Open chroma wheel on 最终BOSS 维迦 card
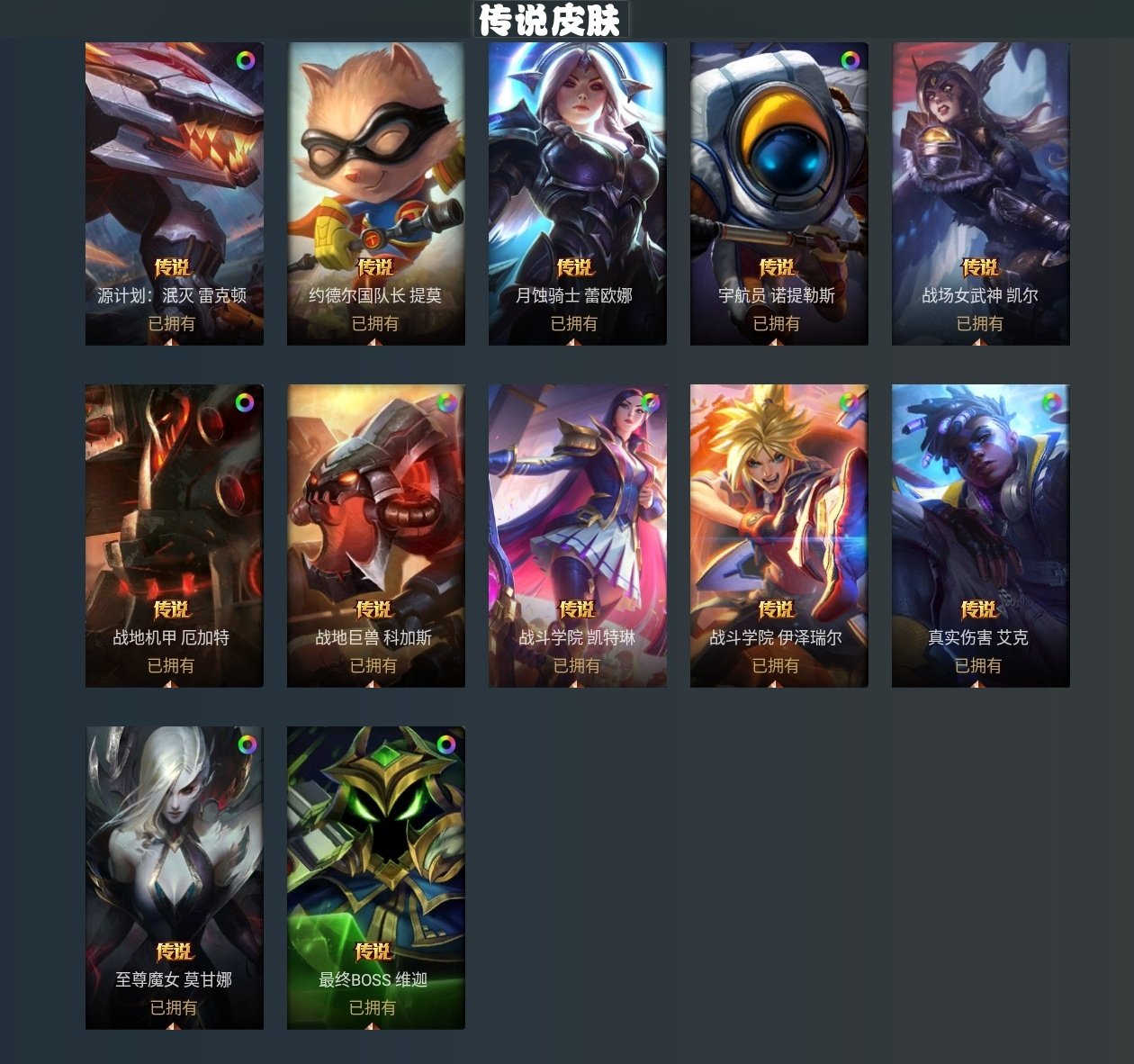The height and width of the screenshot is (1064, 1134). pos(446,744)
